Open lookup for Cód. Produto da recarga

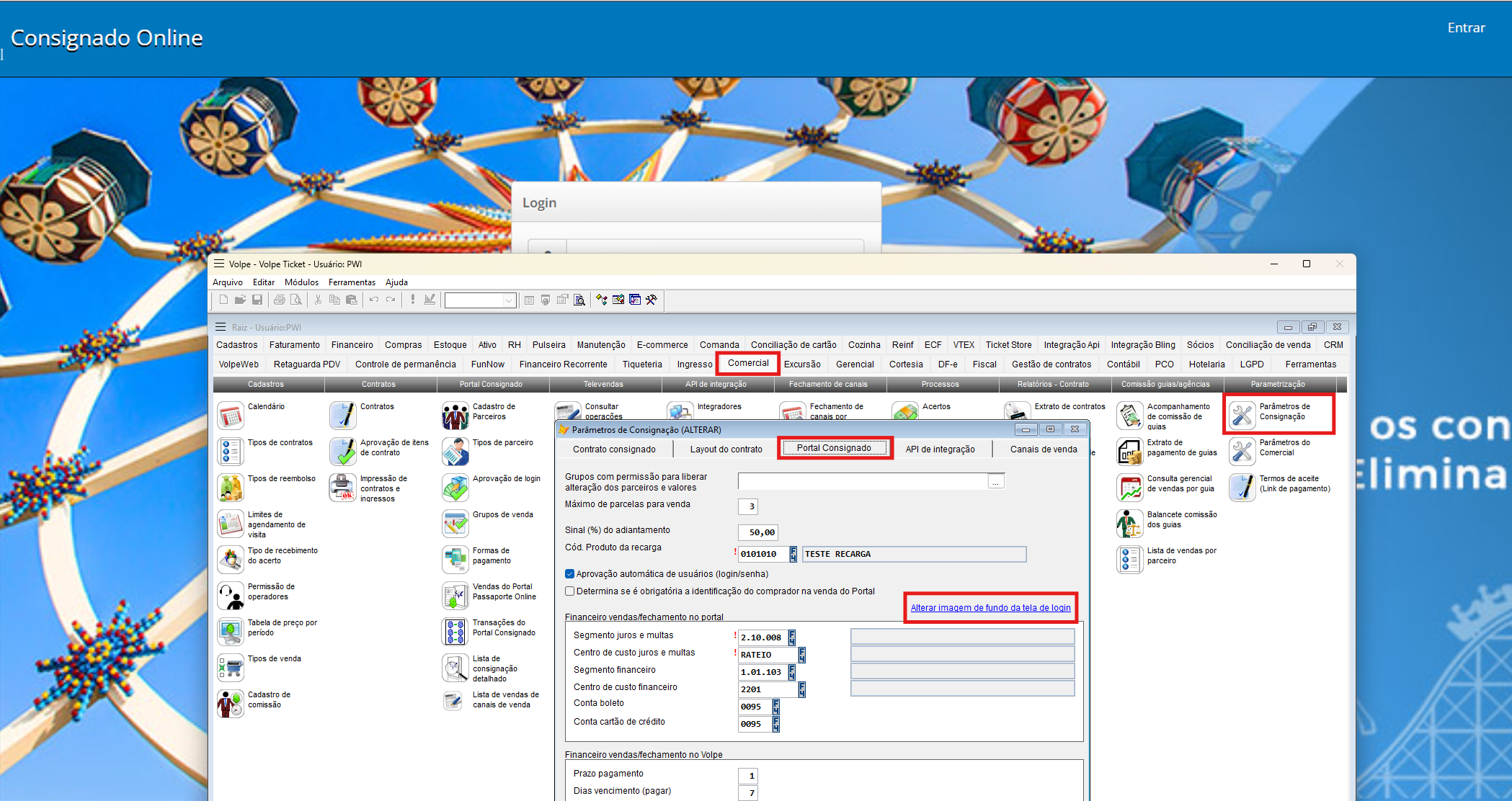(793, 554)
